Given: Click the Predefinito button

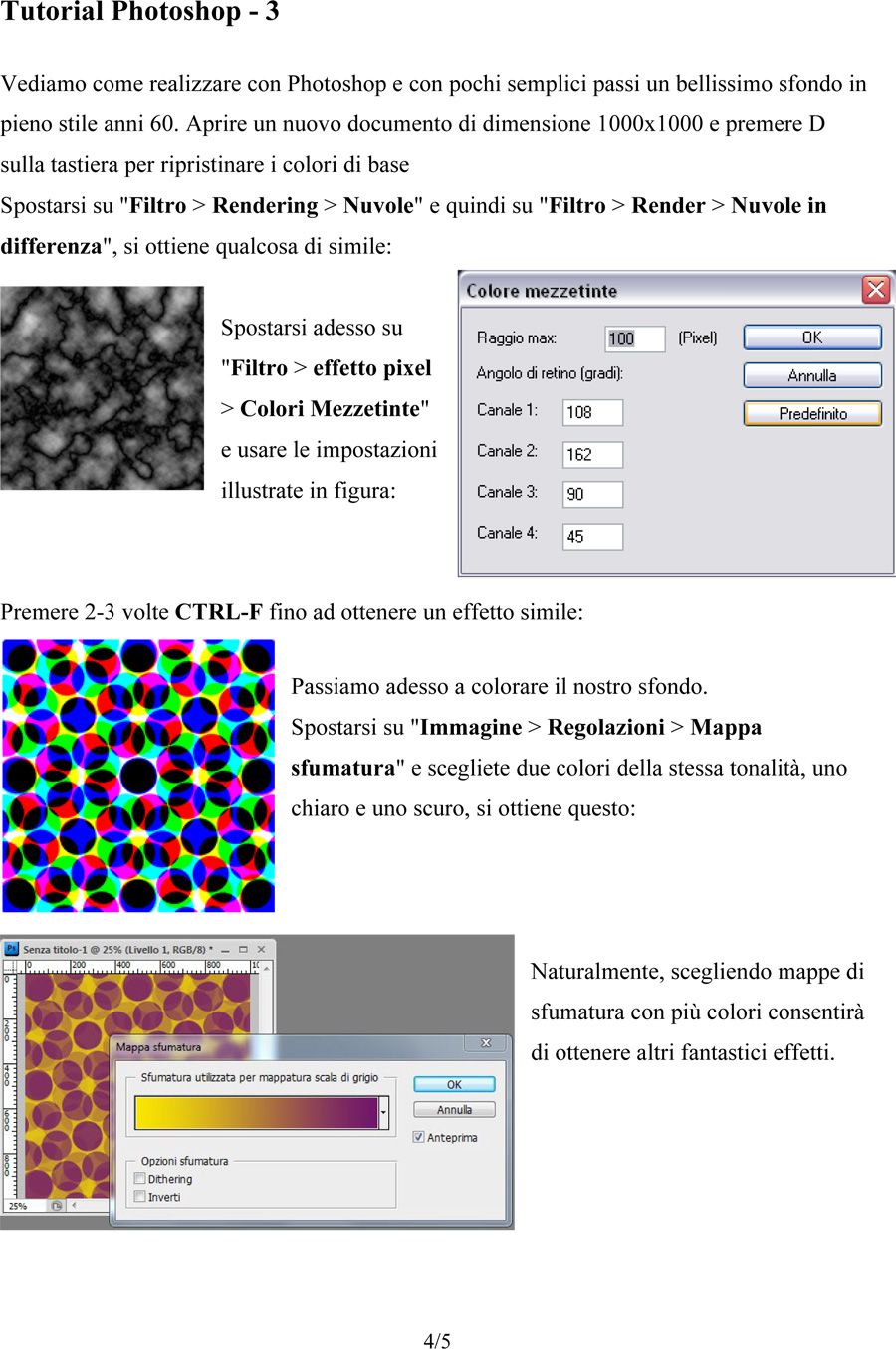Looking at the screenshot, I should 812,413.
